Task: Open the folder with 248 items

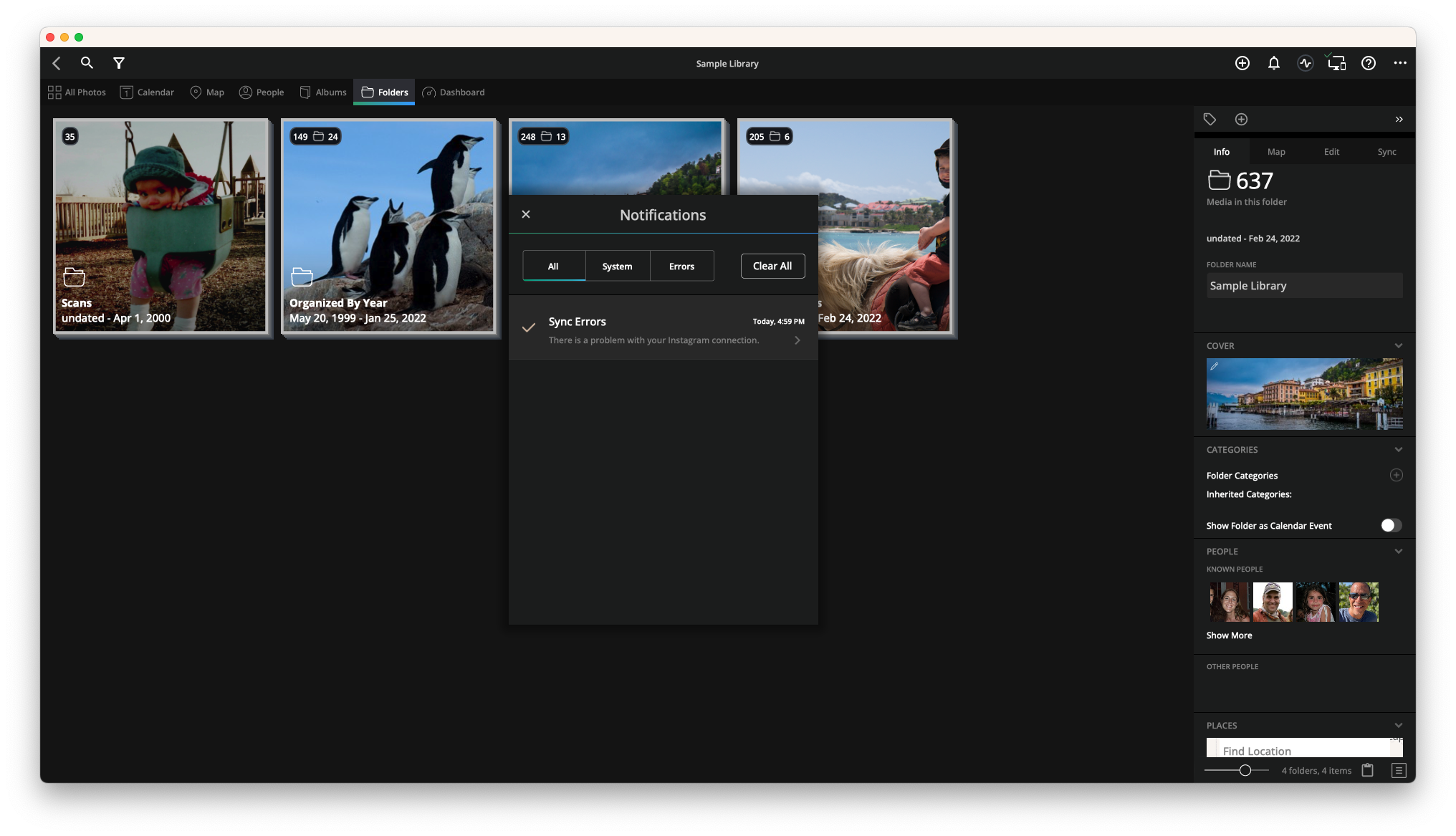Action: [x=617, y=157]
